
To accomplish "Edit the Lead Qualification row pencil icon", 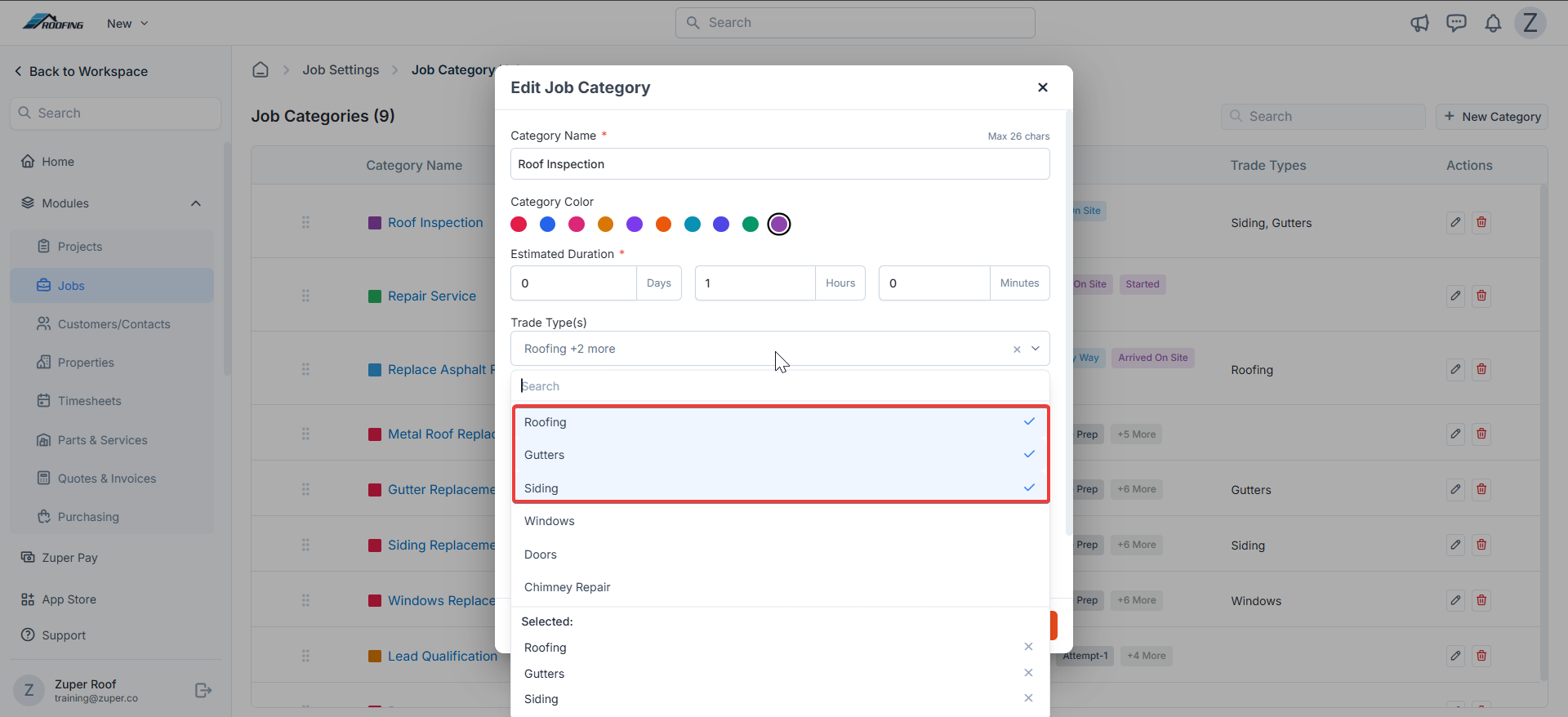I will 1455,656.
